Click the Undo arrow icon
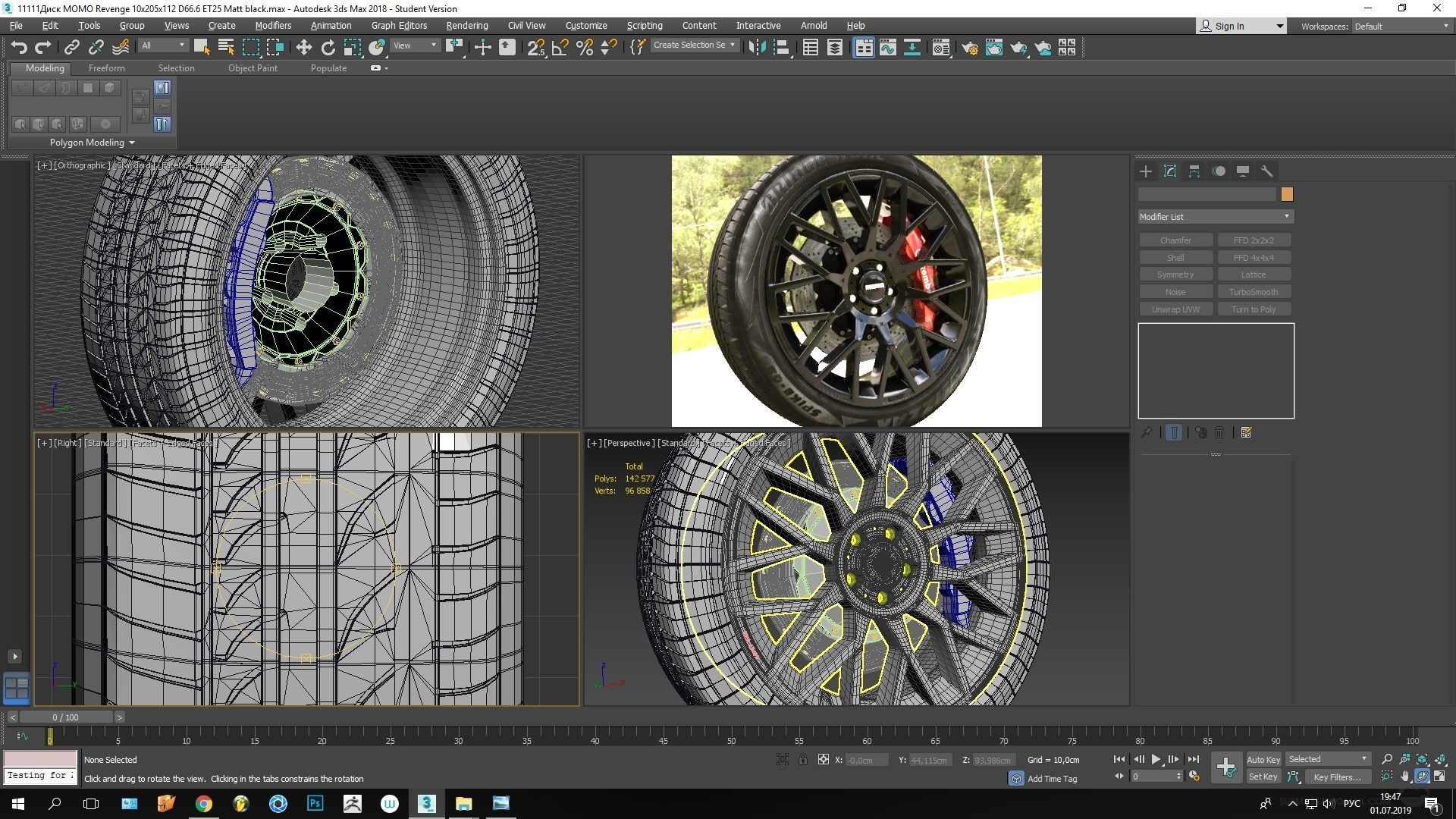This screenshot has width=1456, height=819. click(19, 47)
